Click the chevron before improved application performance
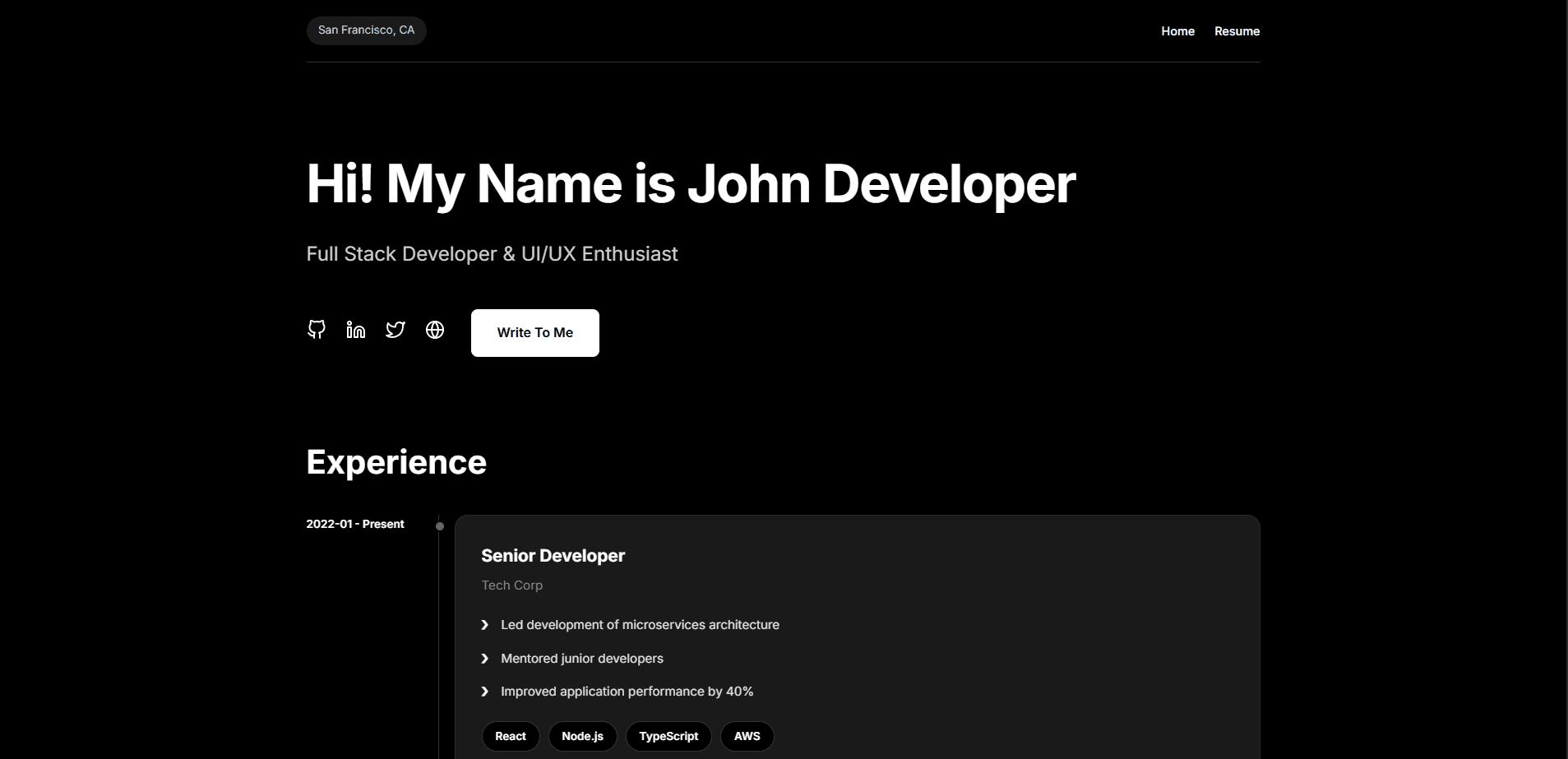Screen dimensions: 1568x759 (x=484, y=692)
